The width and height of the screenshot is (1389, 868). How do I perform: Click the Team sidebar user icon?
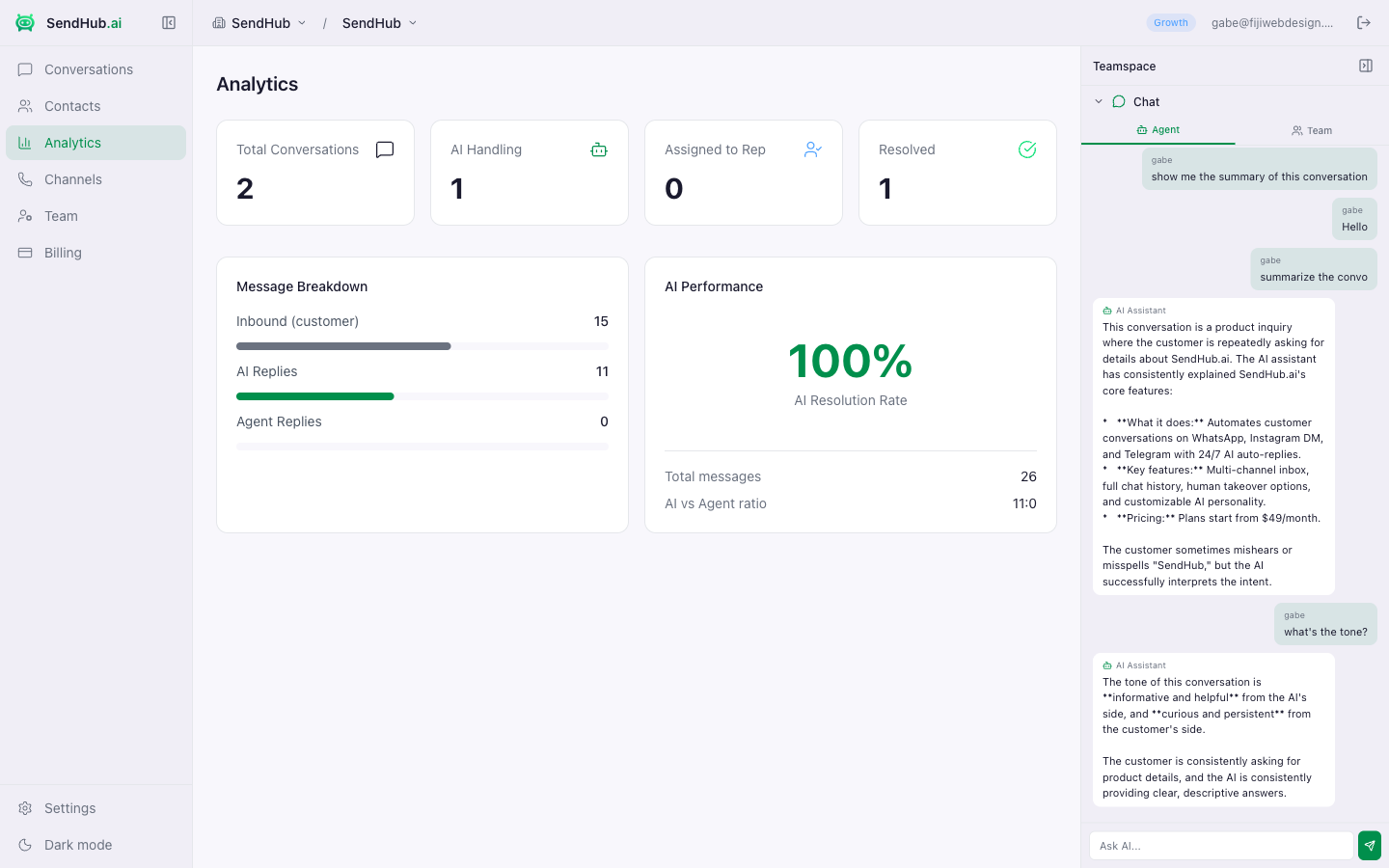click(x=25, y=216)
